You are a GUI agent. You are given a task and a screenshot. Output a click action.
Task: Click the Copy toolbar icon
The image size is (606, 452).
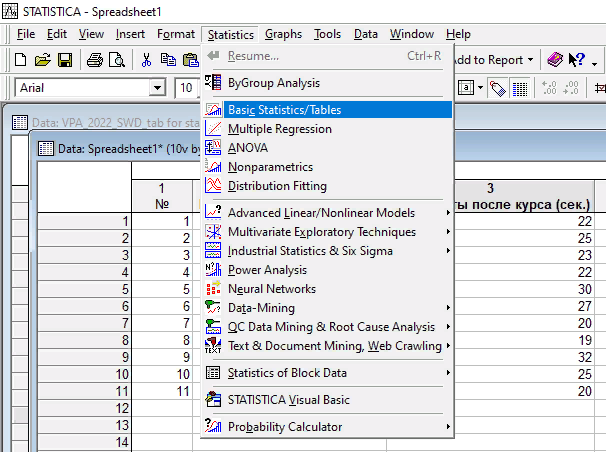pyautogui.click(x=168, y=60)
